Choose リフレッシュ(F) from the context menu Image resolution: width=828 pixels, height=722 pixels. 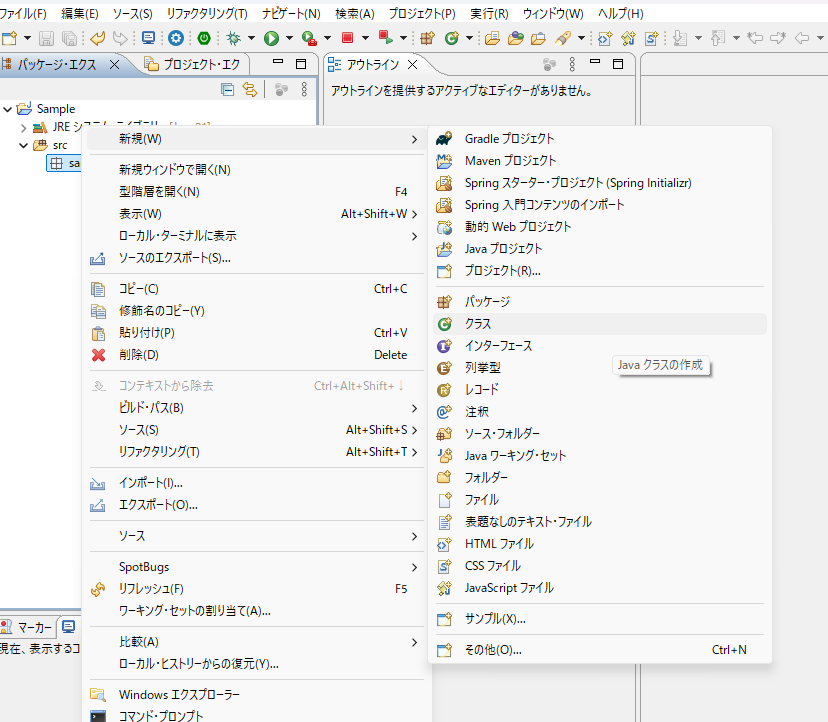click(150, 589)
